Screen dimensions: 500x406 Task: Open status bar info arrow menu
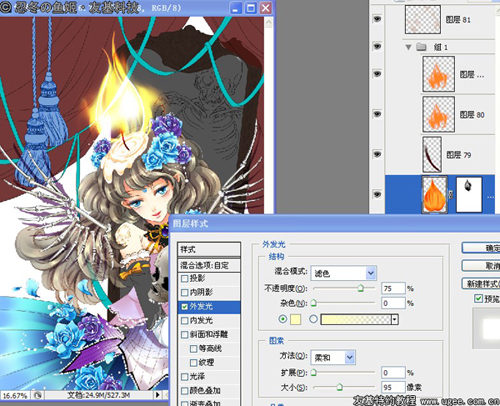coord(158,395)
